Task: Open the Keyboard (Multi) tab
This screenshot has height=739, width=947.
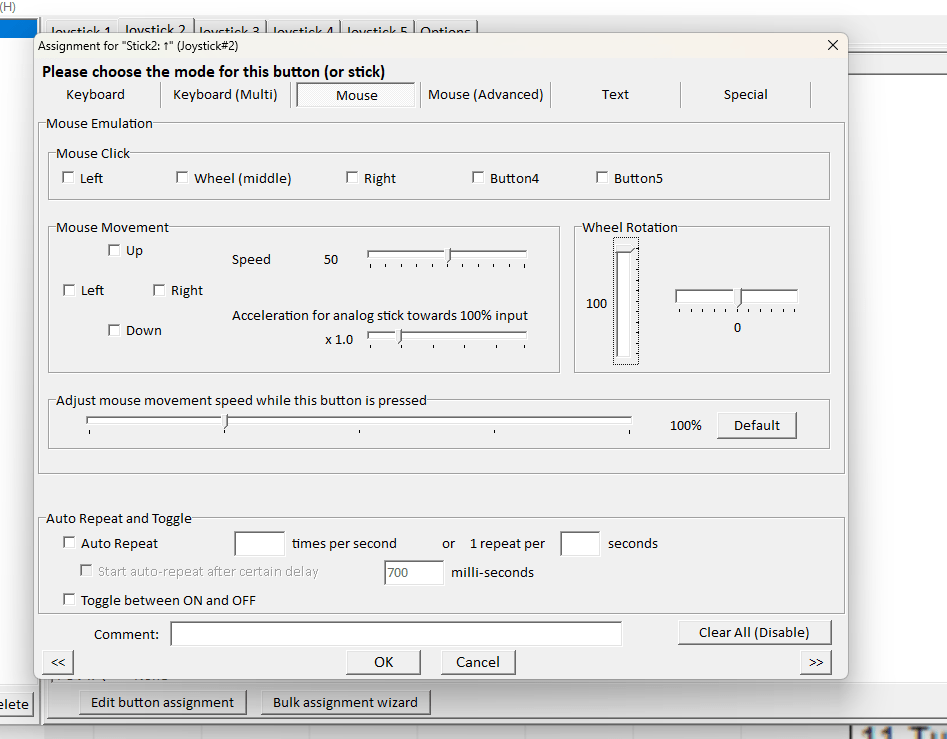Action: pyautogui.click(x=225, y=95)
